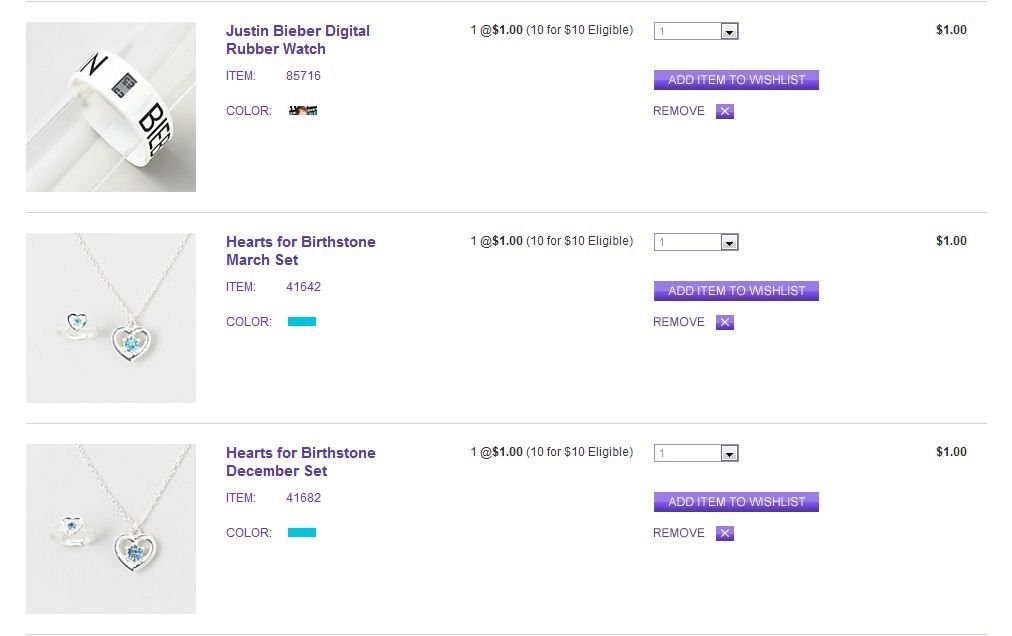The image size is (1012, 636).
Task: Open Hearts for Birthstone December Set link
Action: (300, 462)
